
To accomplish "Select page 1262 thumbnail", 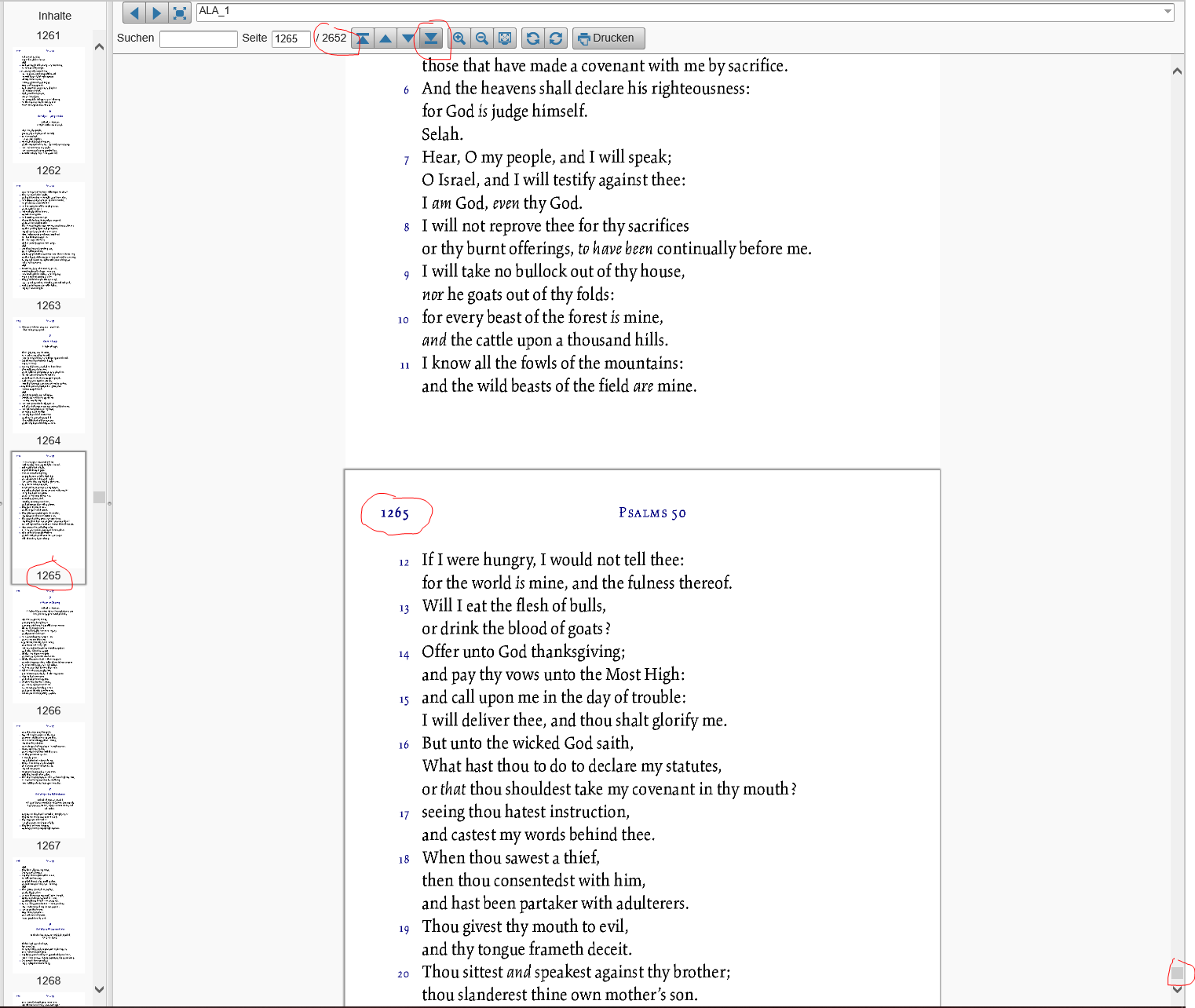I will click(x=49, y=240).
